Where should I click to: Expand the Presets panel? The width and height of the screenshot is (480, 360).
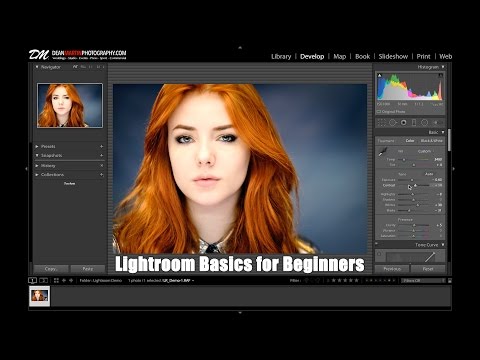[37, 146]
